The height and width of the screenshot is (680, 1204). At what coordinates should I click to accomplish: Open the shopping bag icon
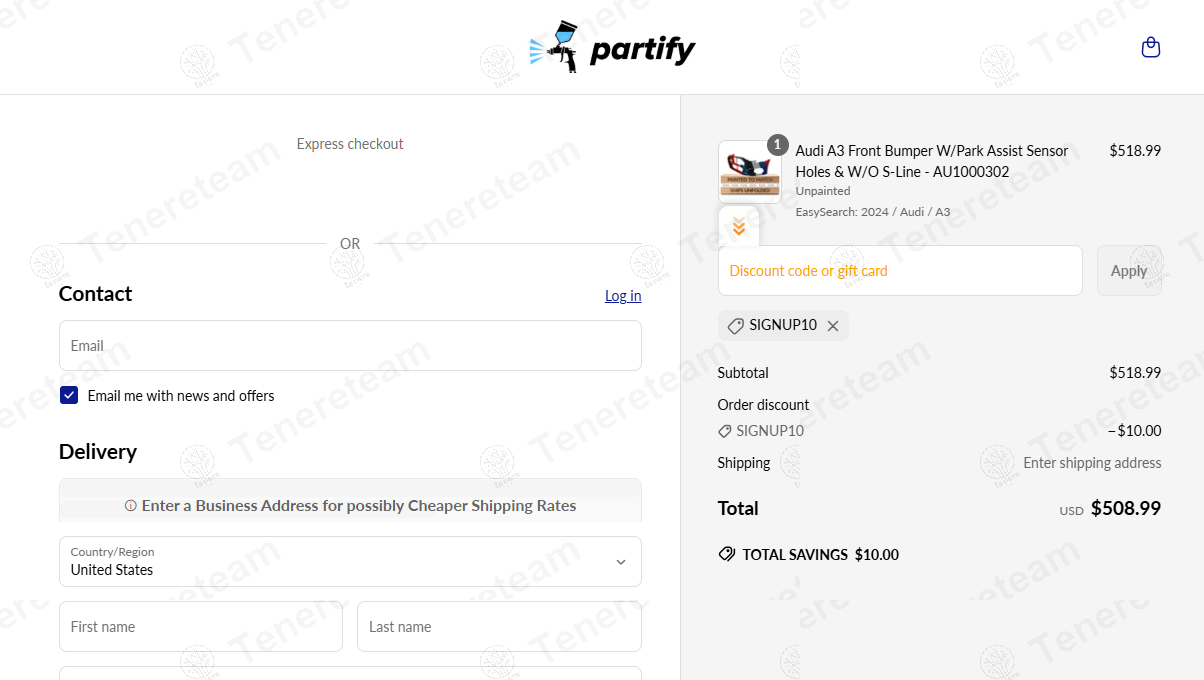point(1151,46)
